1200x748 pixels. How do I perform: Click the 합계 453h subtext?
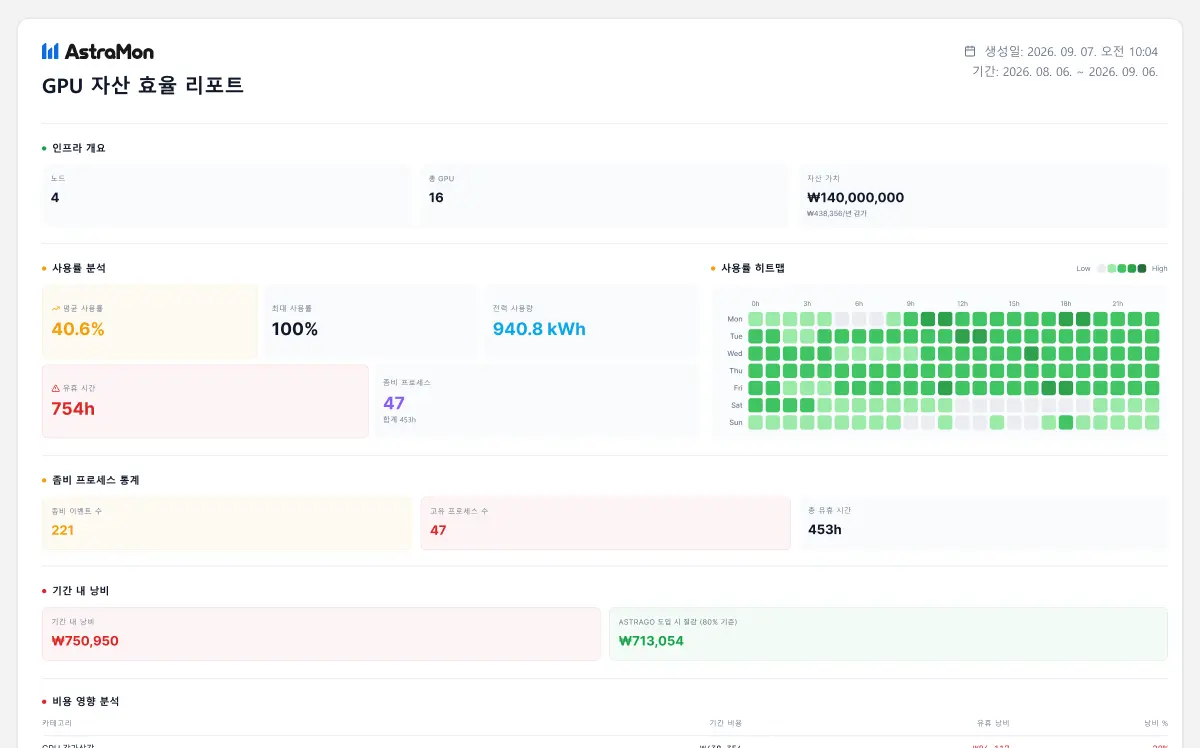pyautogui.click(x=399, y=420)
